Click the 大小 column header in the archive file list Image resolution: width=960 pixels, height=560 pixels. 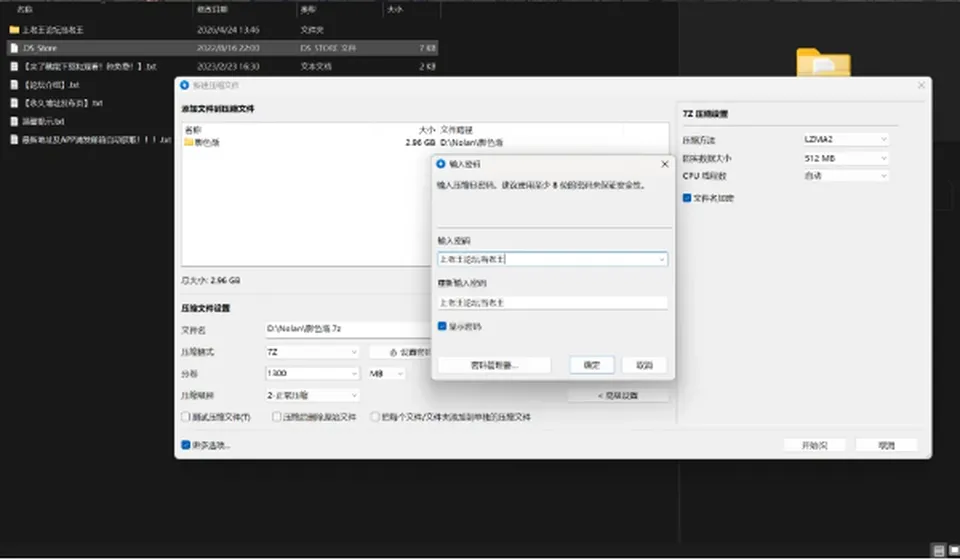tap(427, 130)
